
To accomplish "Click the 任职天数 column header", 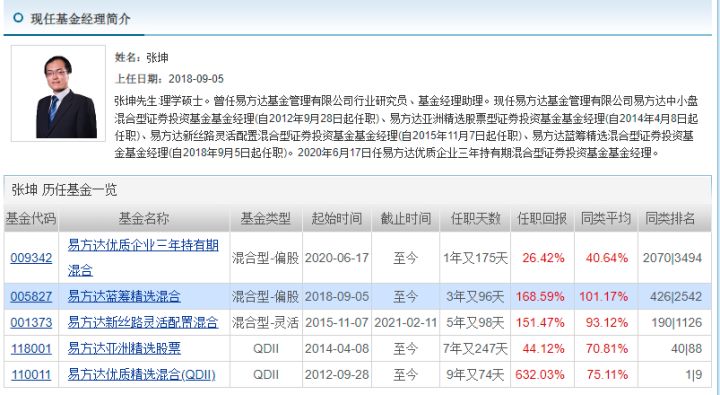I will pos(475,218).
